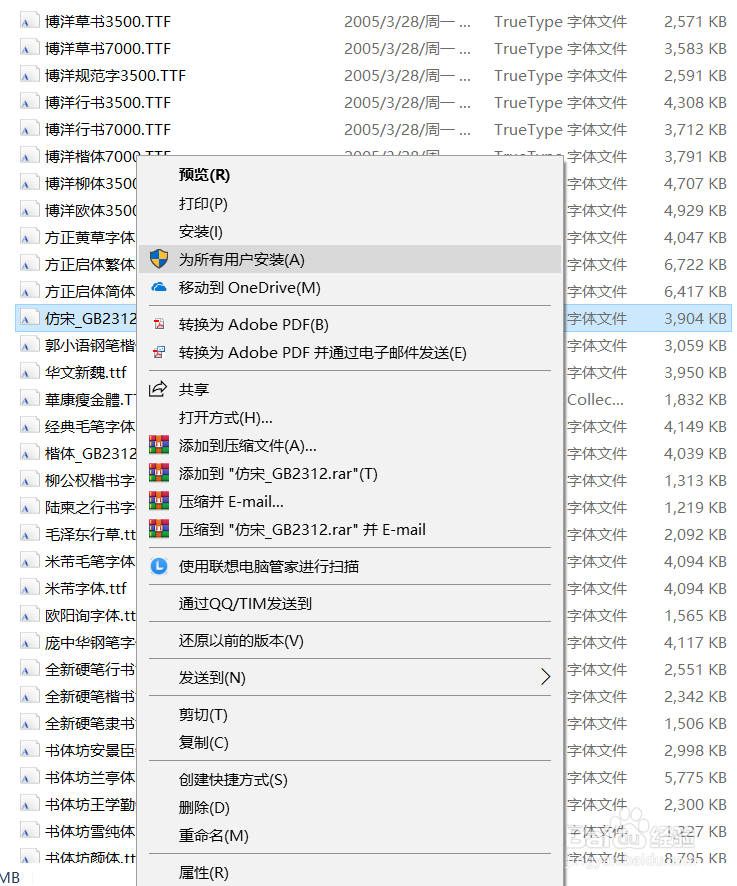Choose 安装(I) to install the font
Viewport: 737px width, 886px height.
(x=201, y=232)
